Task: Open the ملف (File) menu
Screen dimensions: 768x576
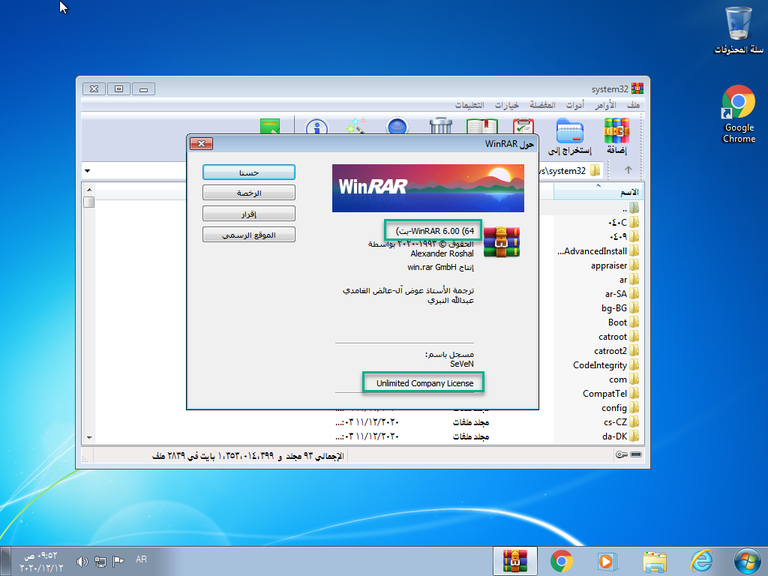Action: coord(633,105)
